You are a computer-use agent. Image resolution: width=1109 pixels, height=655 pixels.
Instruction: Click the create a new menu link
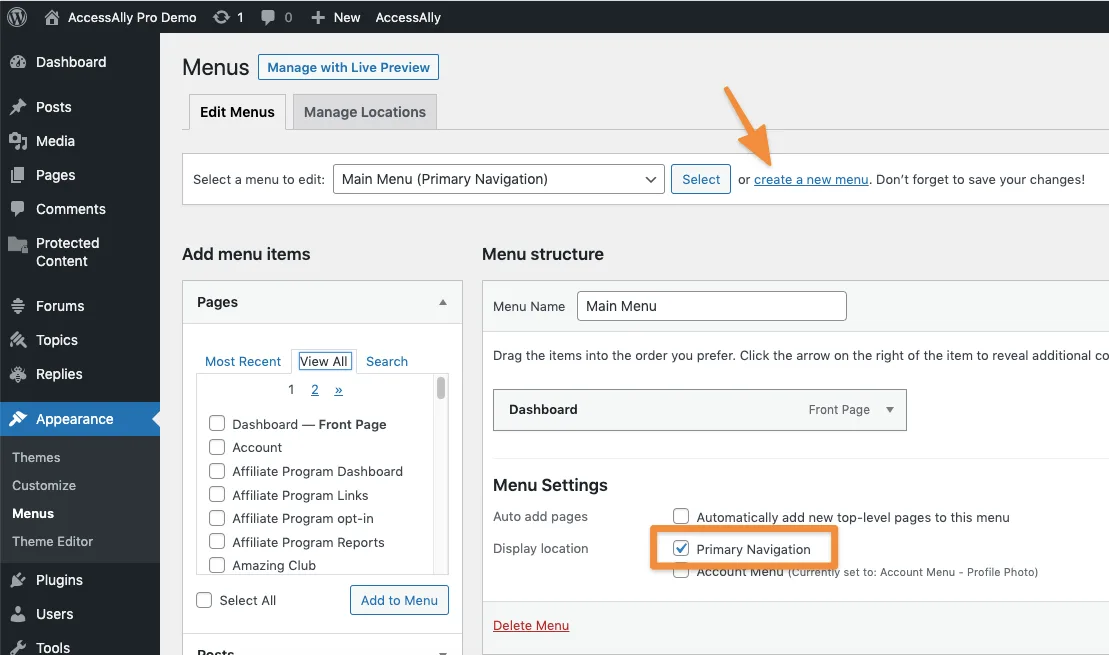pos(811,179)
